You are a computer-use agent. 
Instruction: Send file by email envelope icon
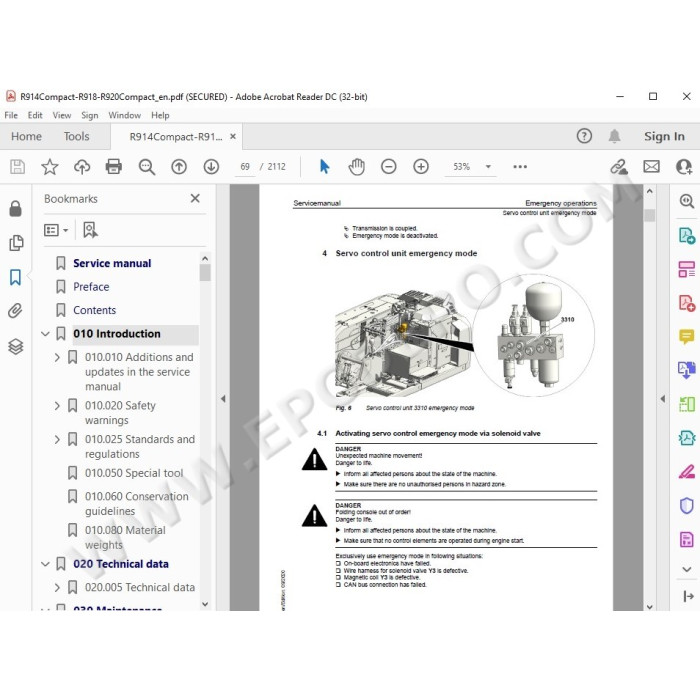[651, 167]
